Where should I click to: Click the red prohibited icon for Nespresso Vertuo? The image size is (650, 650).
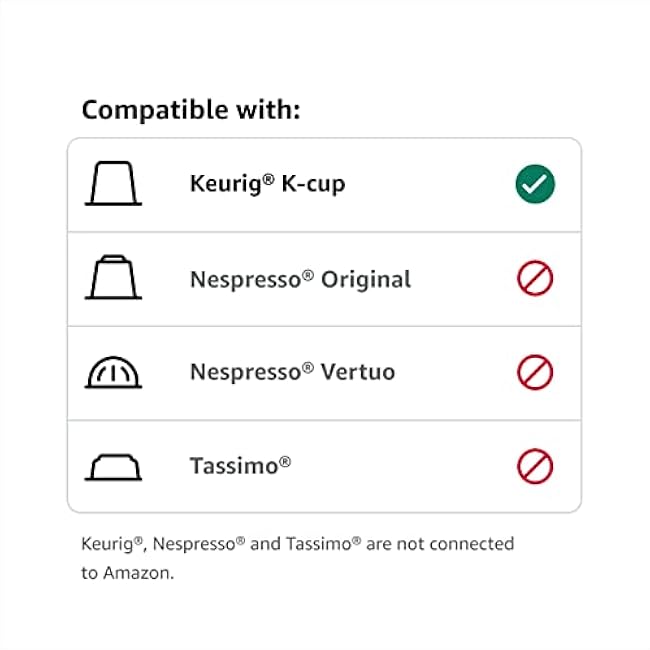(535, 372)
